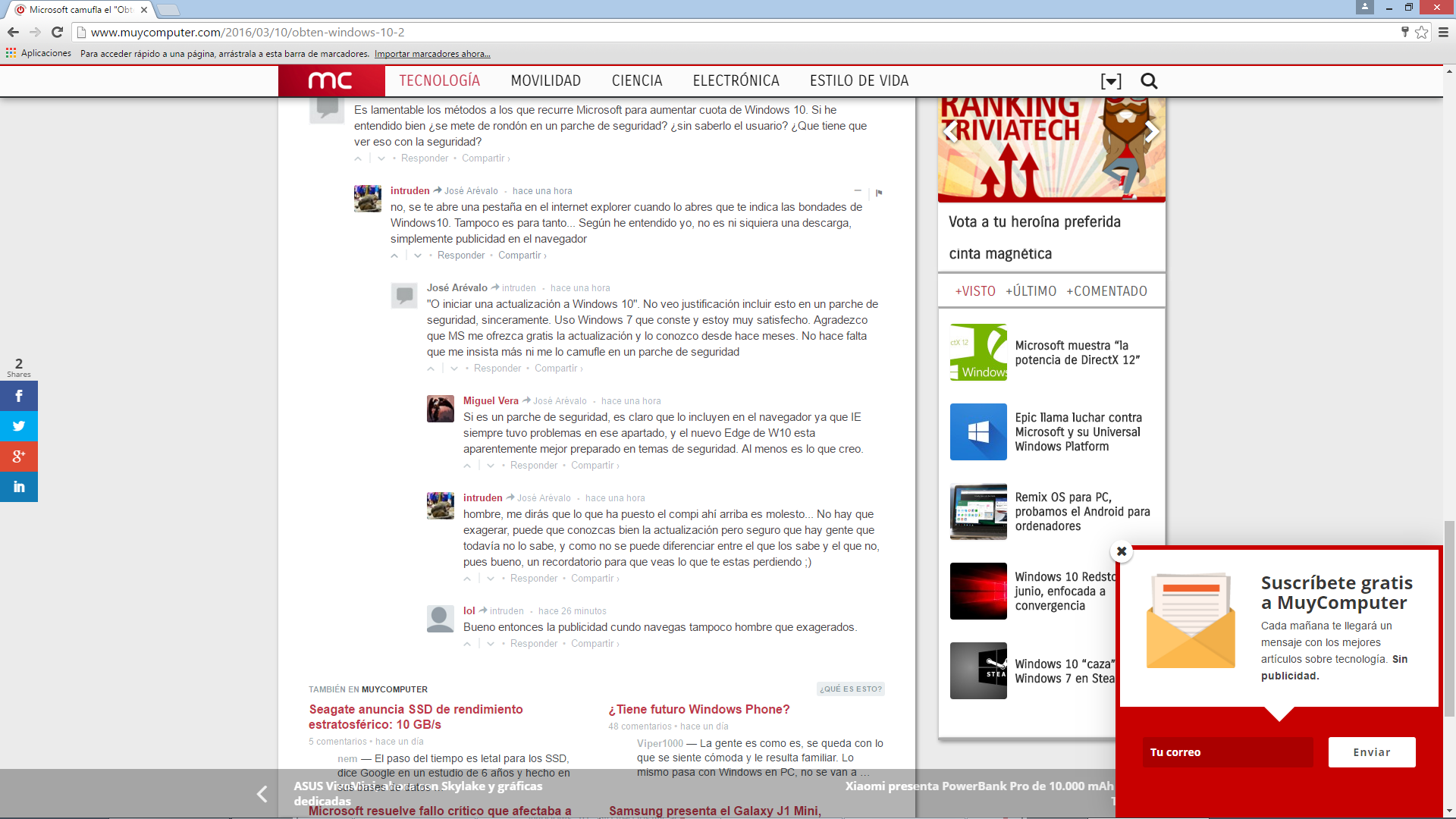Expand Compartir on José Arévalo's nested comment
This screenshot has height=819, width=1456.
pyautogui.click(x=559, y=369)
